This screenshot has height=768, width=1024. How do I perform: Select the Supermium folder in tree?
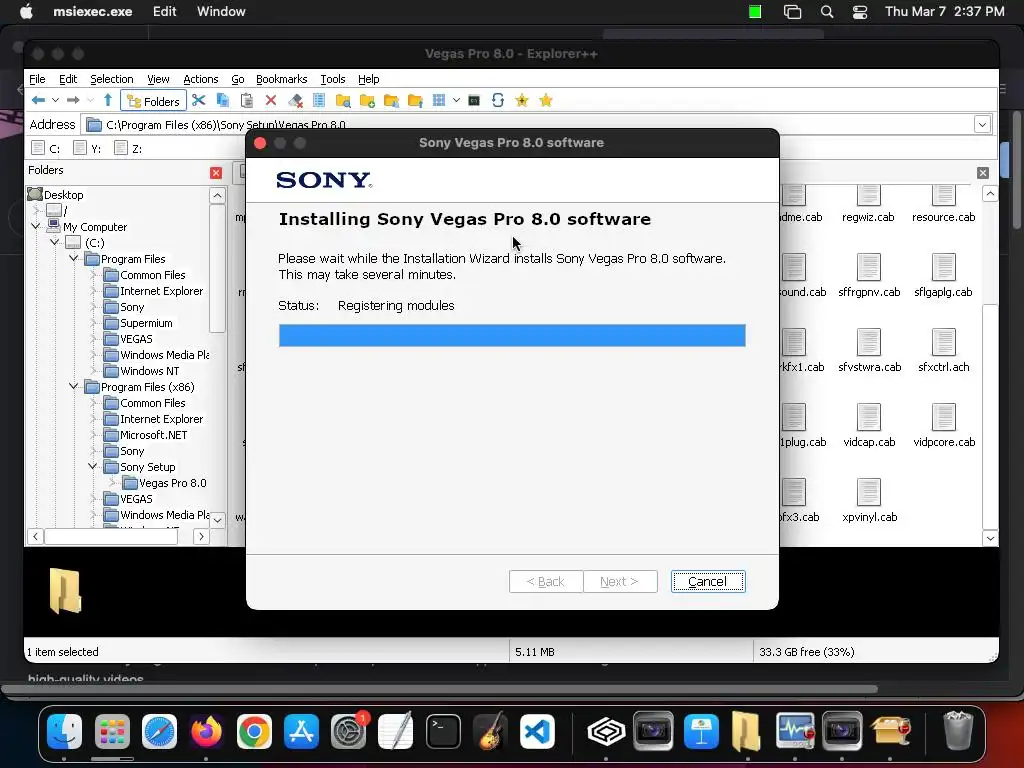point(146,323)
